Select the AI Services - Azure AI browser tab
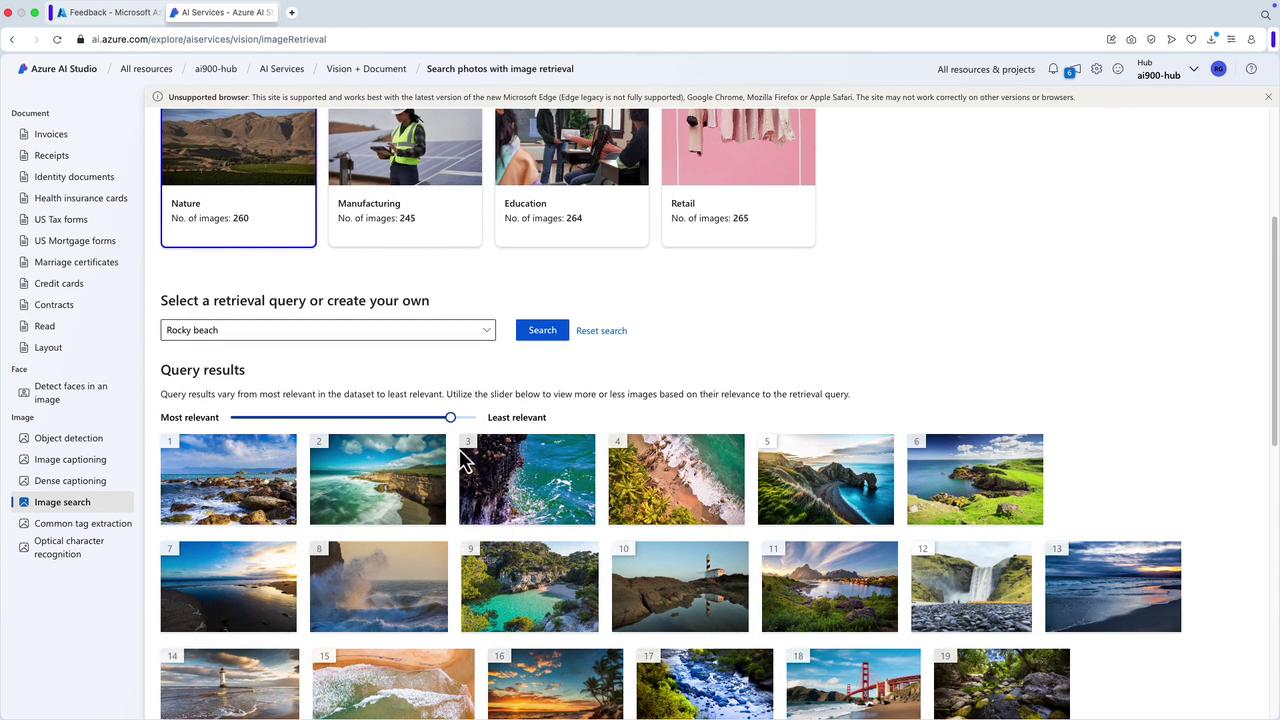Screen dimensions: 1280x720 222,13
